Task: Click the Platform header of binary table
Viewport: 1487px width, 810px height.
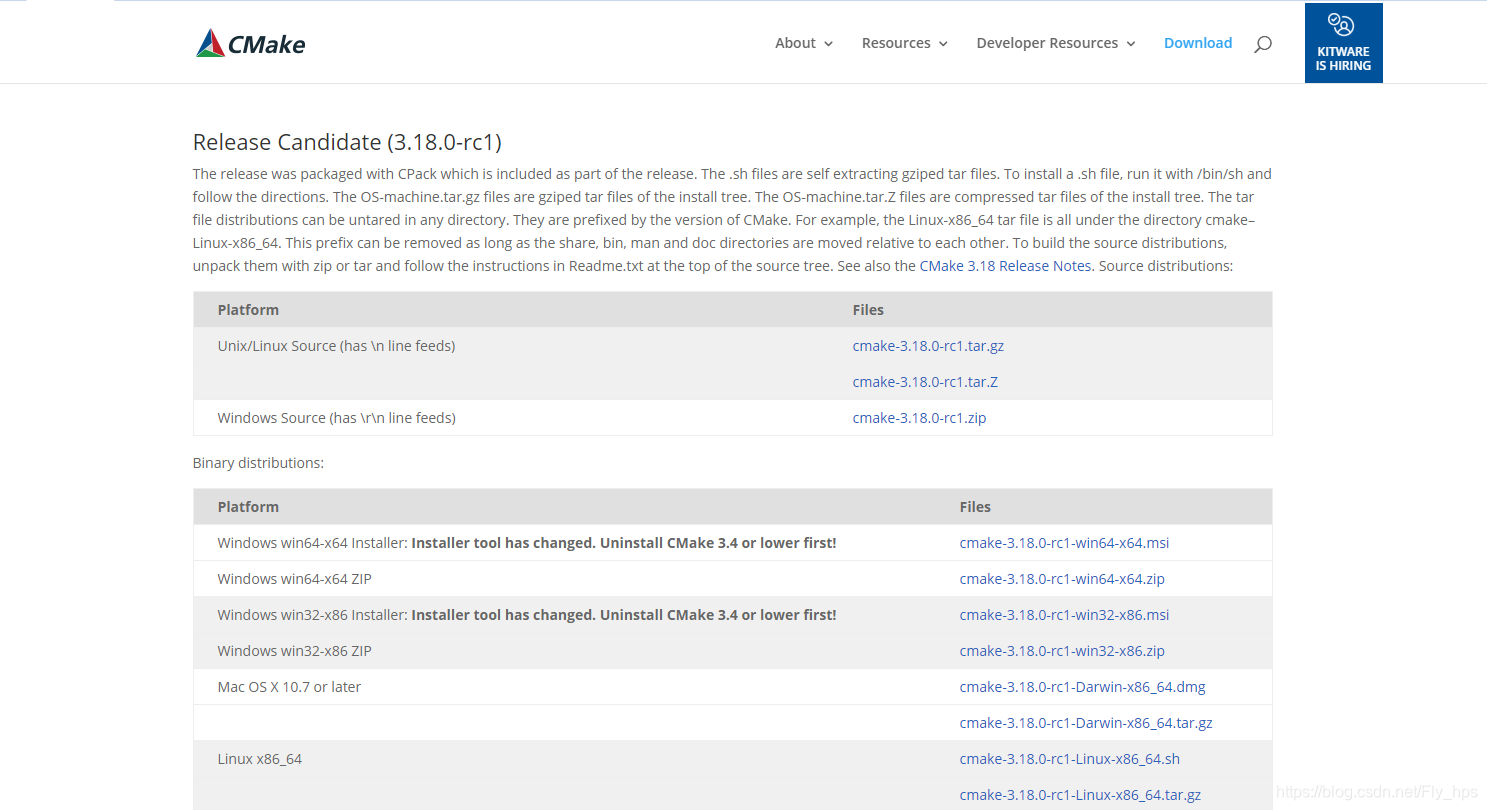Action: point(248,507)
